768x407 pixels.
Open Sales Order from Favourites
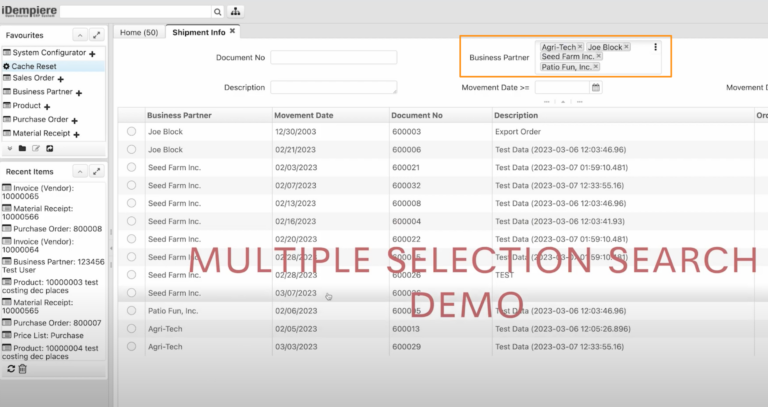(x=33, y=78)
